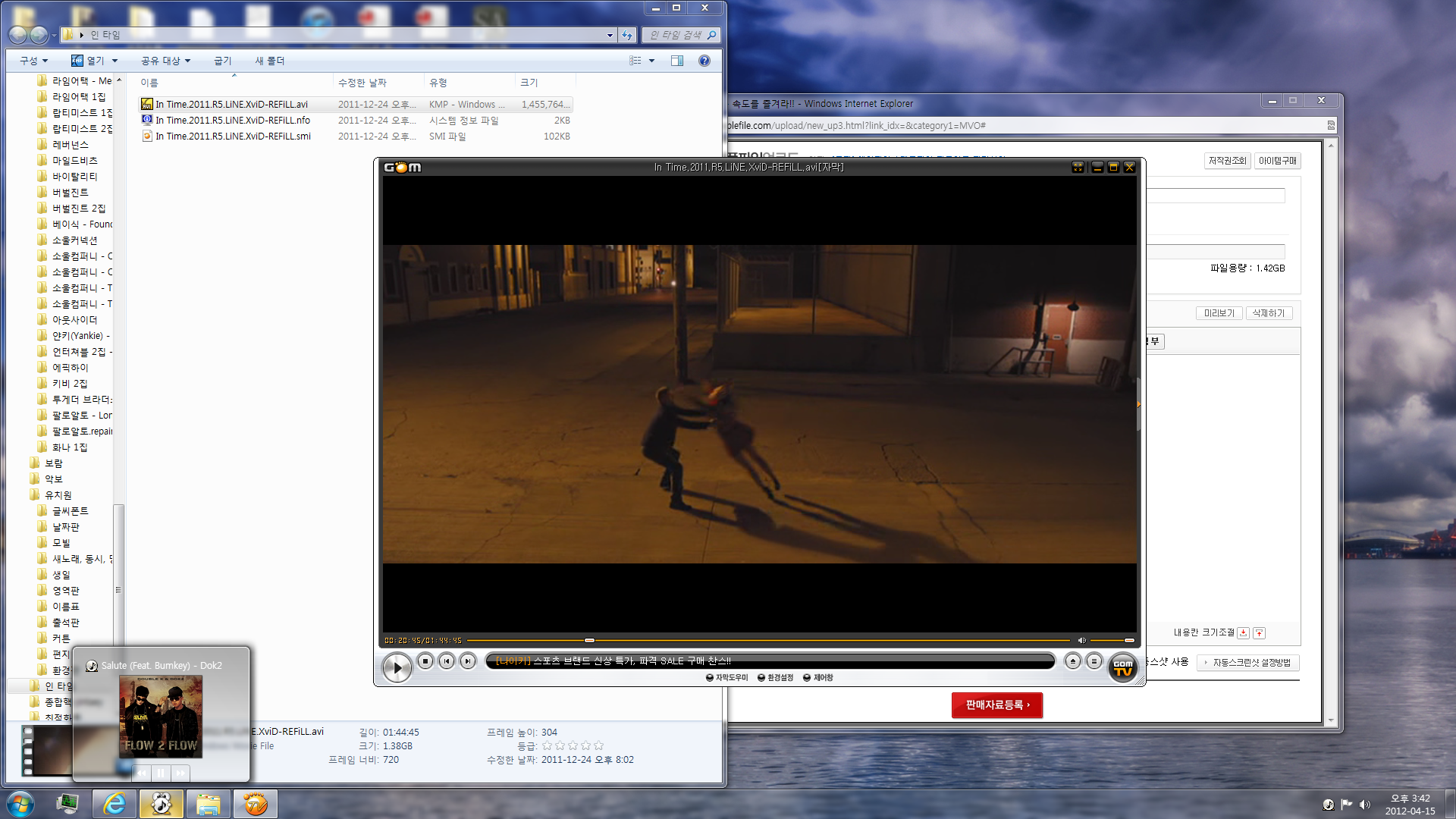Viewport: 1456px width, 819px height.
Task: Go forward in Explorer navigation
Action: (x=38, y=35)
